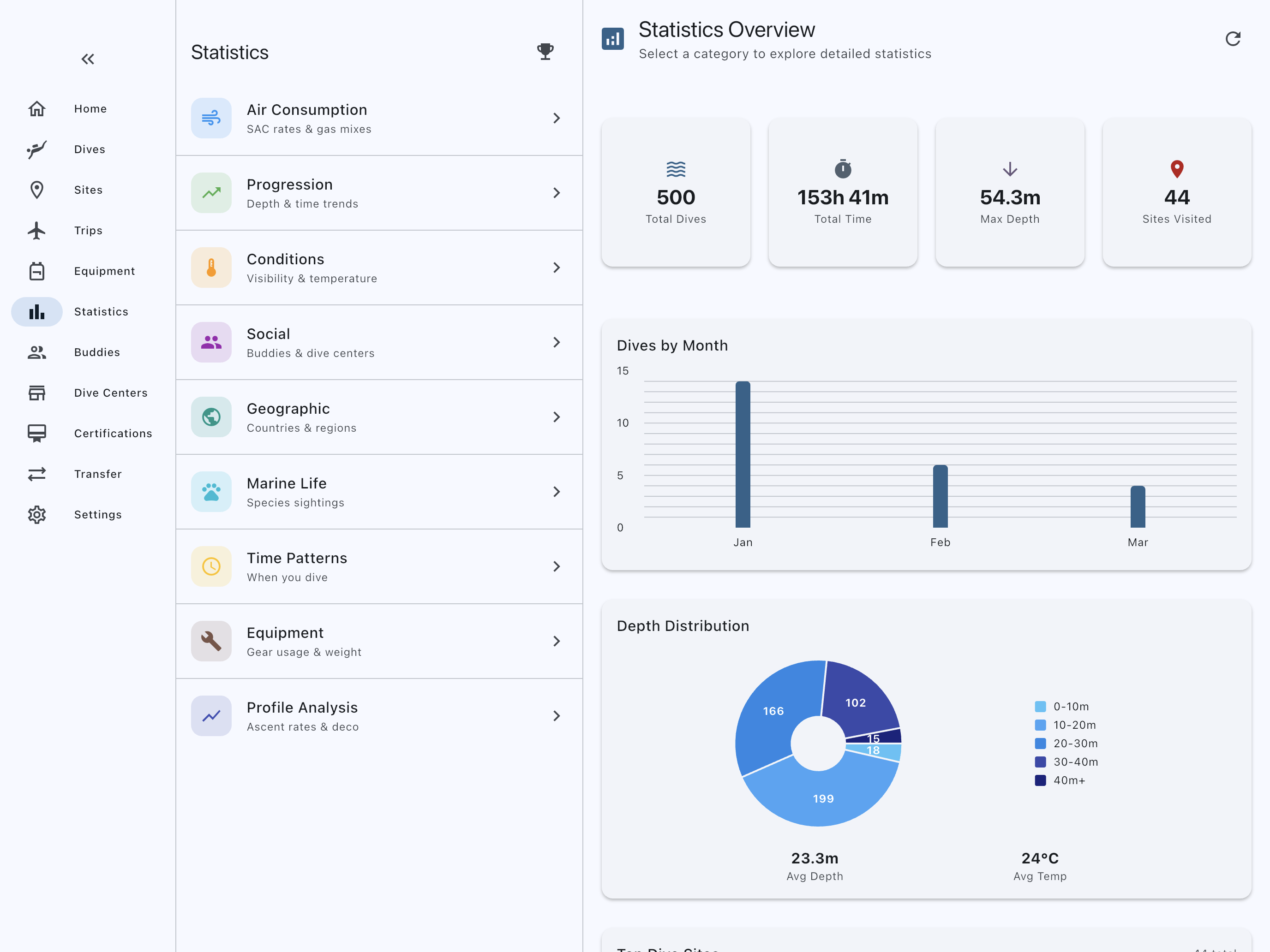1270x952 pixels.
Task: Navigate to Trips menu label
Action: pyautogui.click(x=89, y=231)
